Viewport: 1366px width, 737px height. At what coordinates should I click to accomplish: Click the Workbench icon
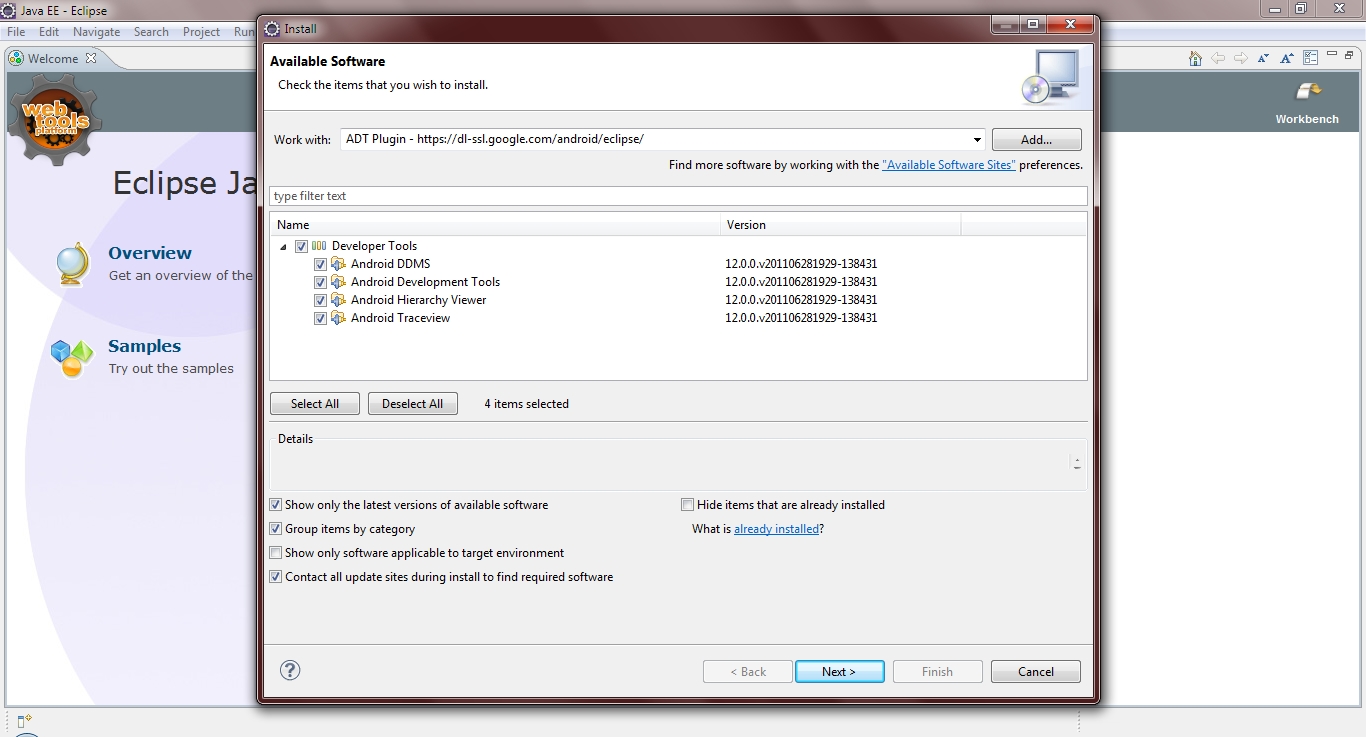(x=1306, y=91)
